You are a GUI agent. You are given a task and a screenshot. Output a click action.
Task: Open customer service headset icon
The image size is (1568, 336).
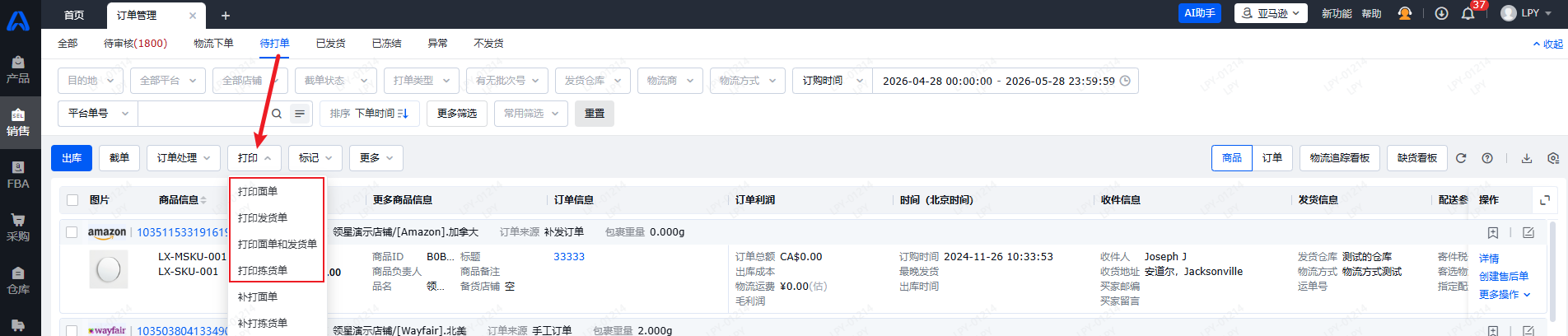[x=1405, y=14]
